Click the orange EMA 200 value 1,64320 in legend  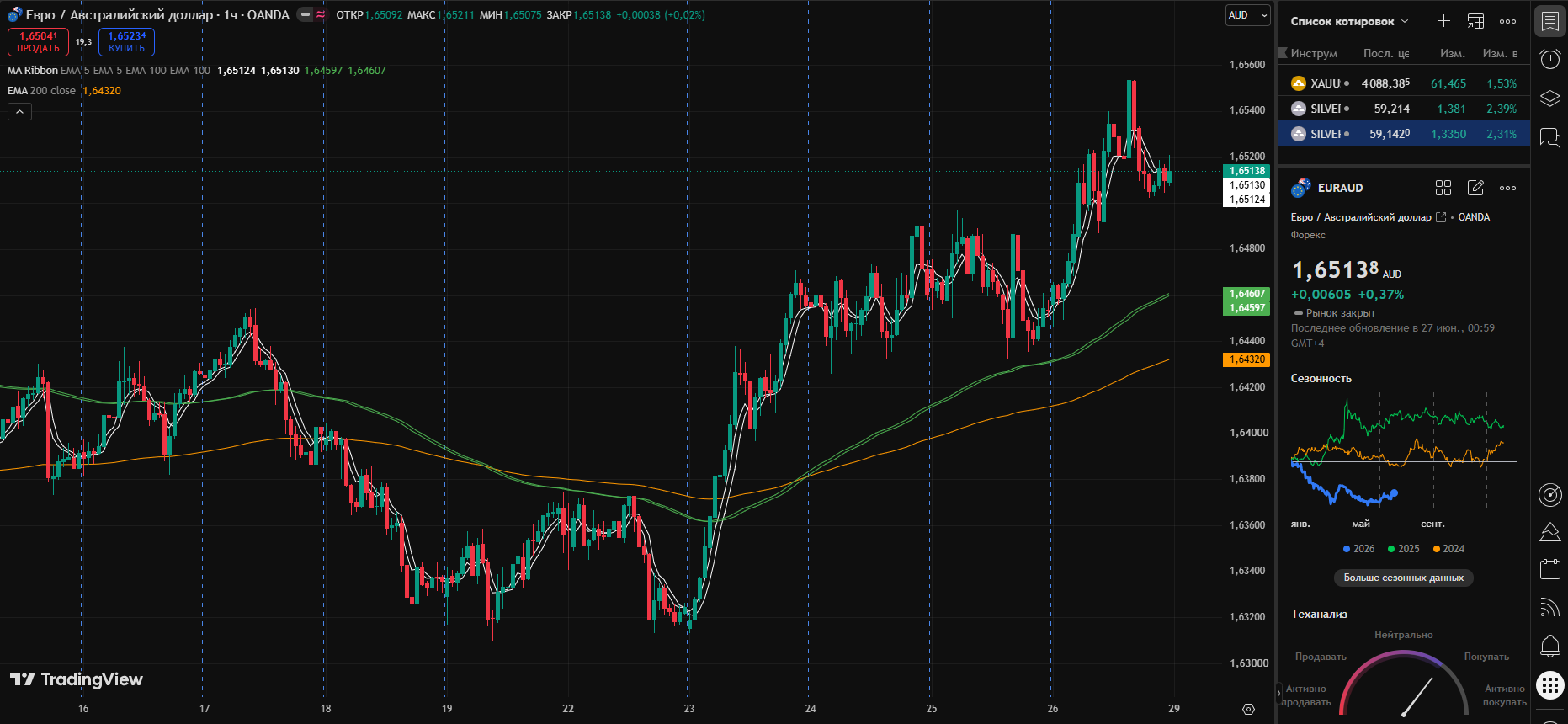pyautogui.click(x=102, y=91)
